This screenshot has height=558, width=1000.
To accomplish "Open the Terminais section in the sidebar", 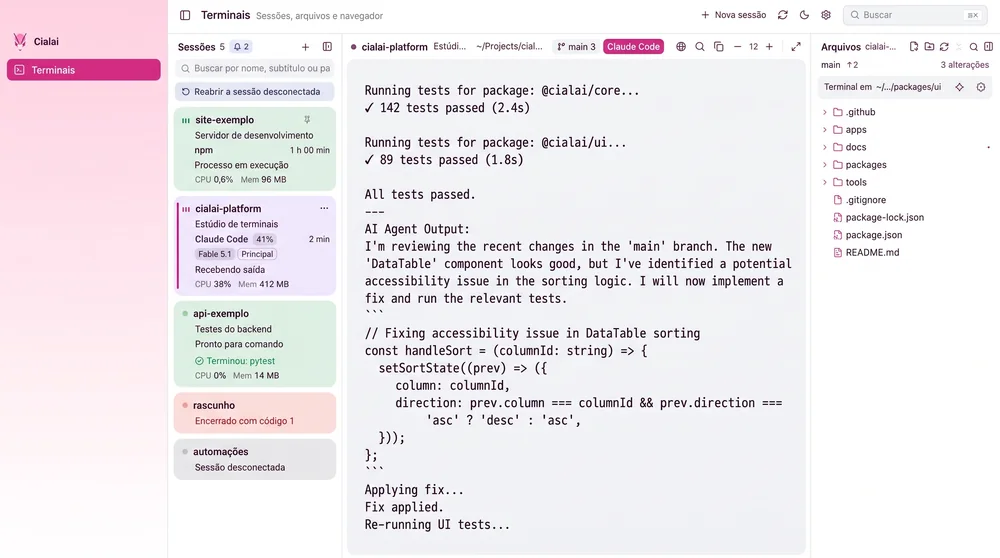I will point(84,70).
